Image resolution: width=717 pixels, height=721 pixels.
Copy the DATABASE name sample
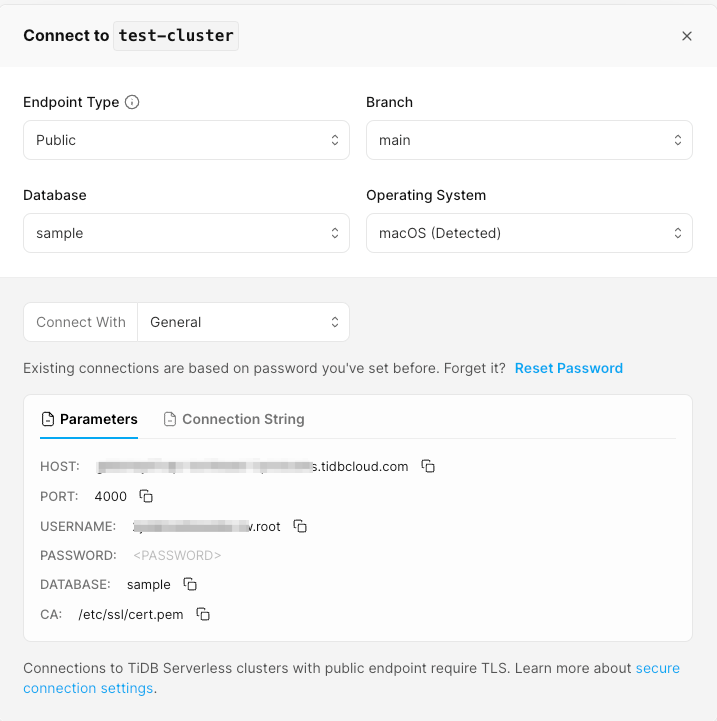(190, 585)
